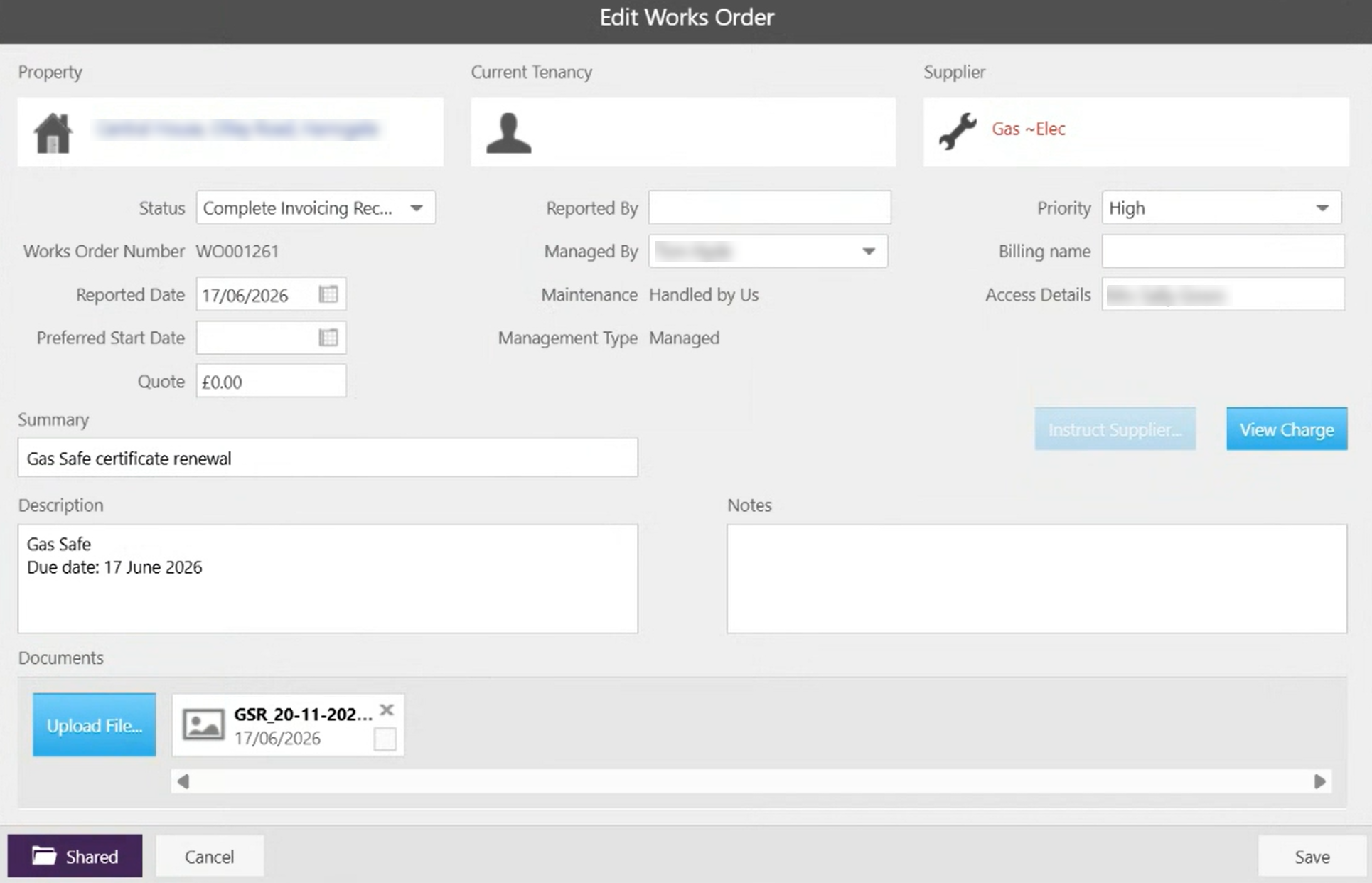Click the image icon of GSR document
Image resolution: width=1372 pixels, height=883 pixels.
tap(203, 724)
